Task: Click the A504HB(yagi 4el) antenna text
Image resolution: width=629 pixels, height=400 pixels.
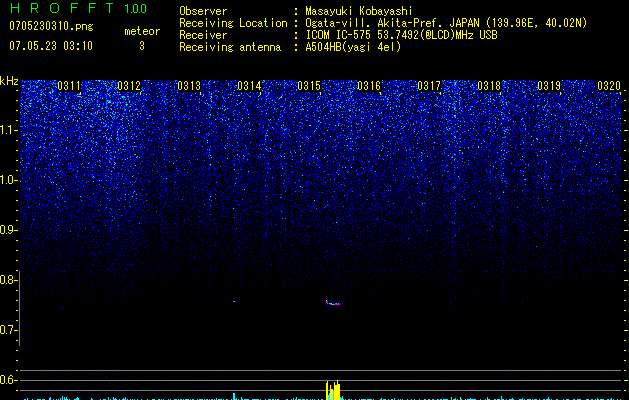Action: coord(353,47)
